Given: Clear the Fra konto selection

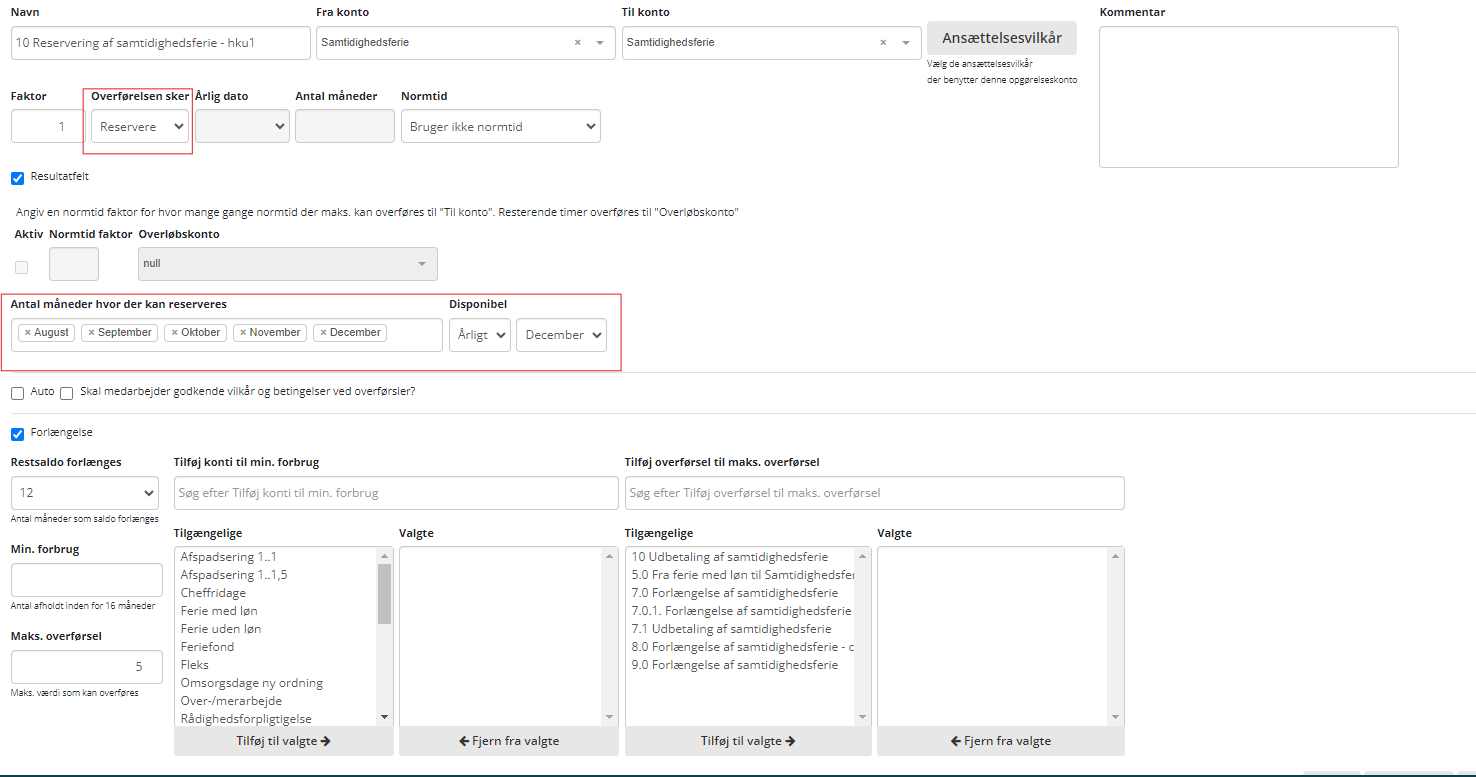Looking at the screenshot, I should (x=577, y=43).
